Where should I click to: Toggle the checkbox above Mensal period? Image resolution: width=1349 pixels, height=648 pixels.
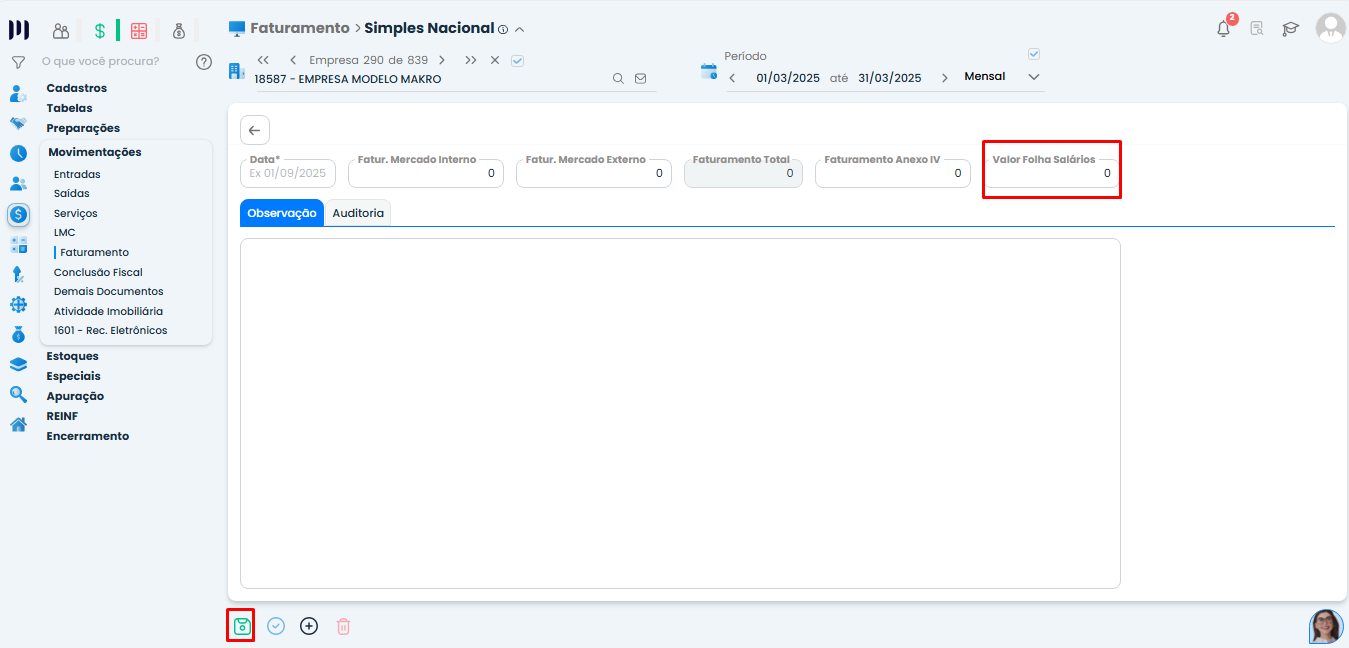[1034, 54]
